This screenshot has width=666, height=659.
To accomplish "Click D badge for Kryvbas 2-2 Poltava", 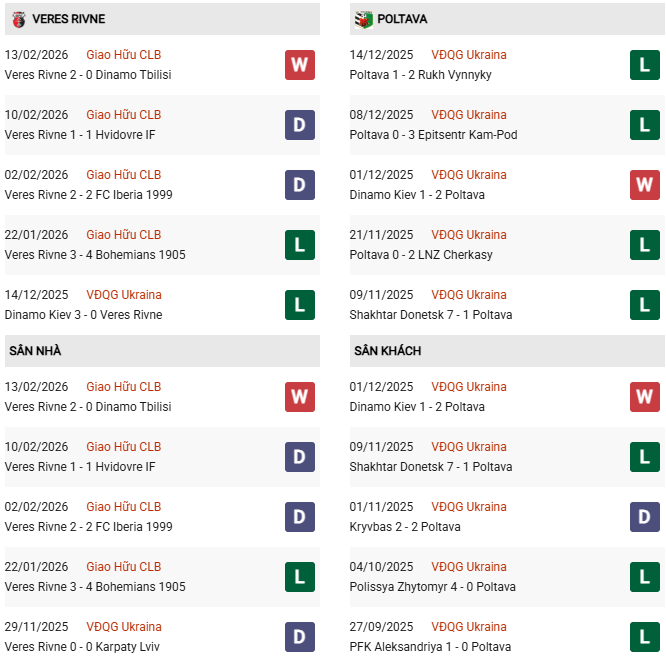I will 645,517.
